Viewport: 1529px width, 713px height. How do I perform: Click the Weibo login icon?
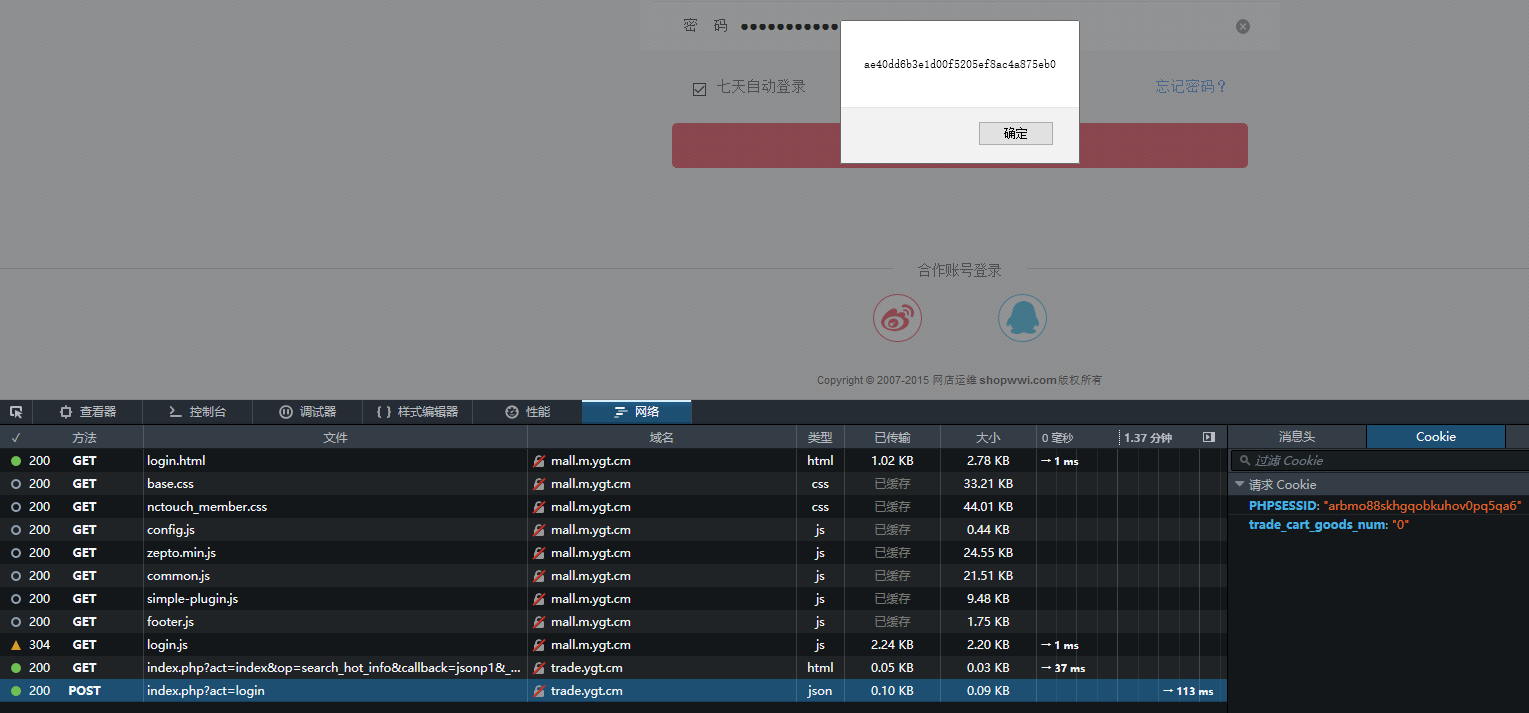[x=898, y=319]
